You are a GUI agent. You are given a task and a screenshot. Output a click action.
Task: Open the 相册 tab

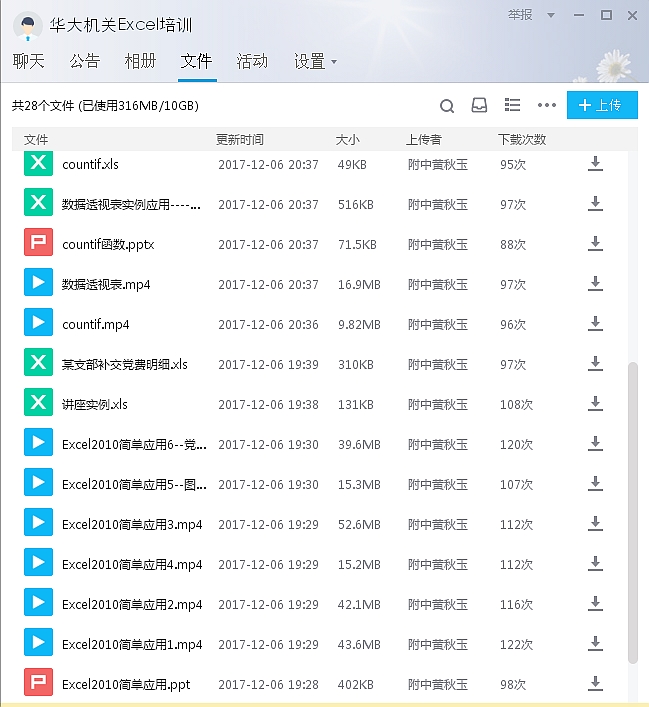click(x=140, y=62)
